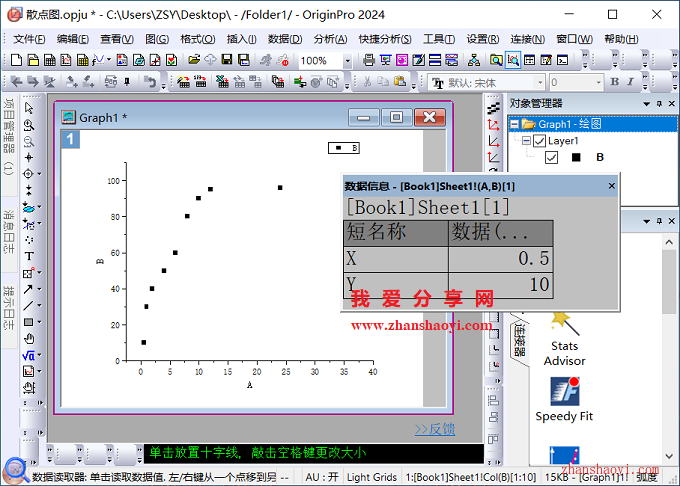Click the insert equation square-root icon
This screenshot has height=486, width=680.
(29, 356)
